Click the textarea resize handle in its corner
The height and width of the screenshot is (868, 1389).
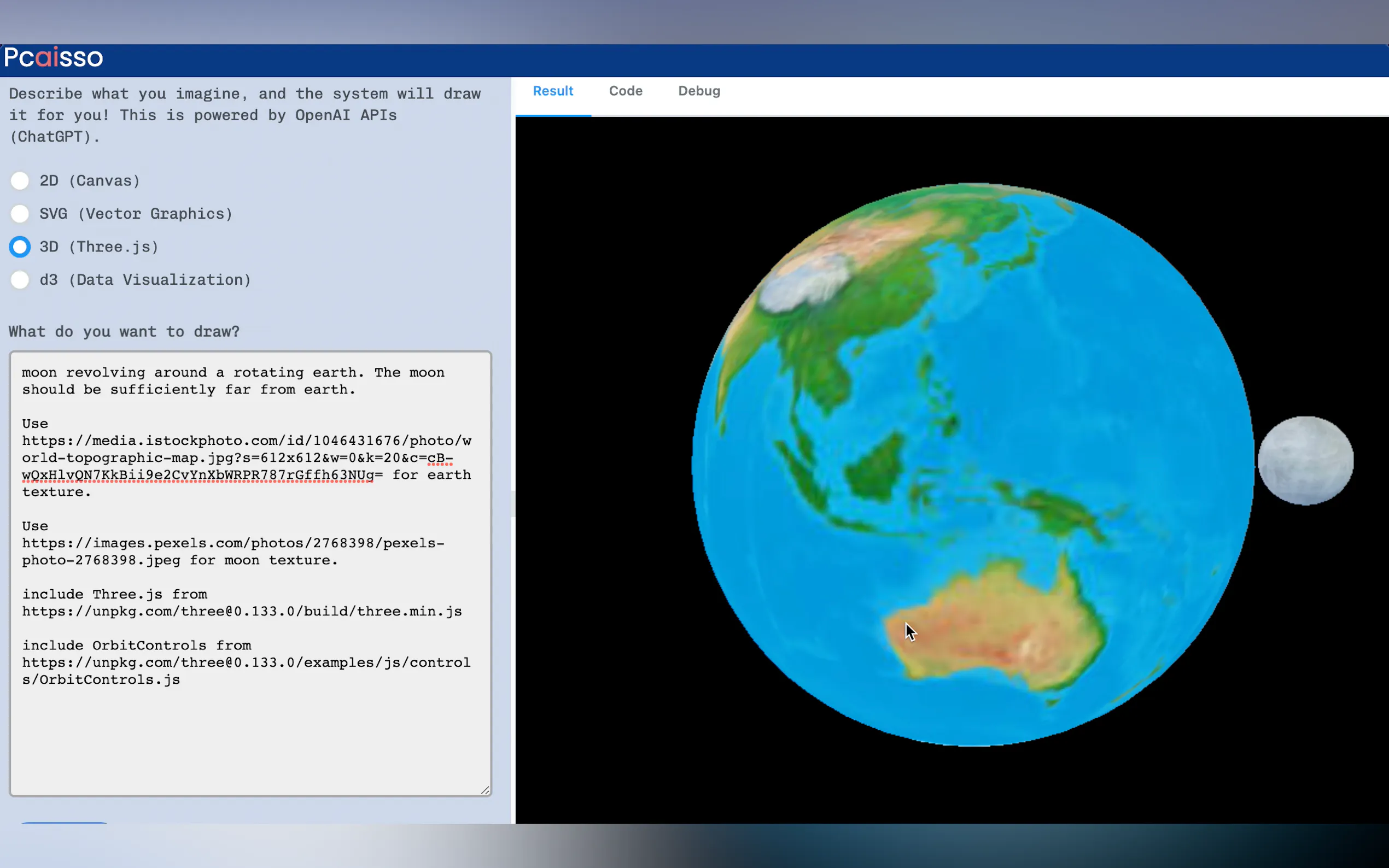coord(485,790)
